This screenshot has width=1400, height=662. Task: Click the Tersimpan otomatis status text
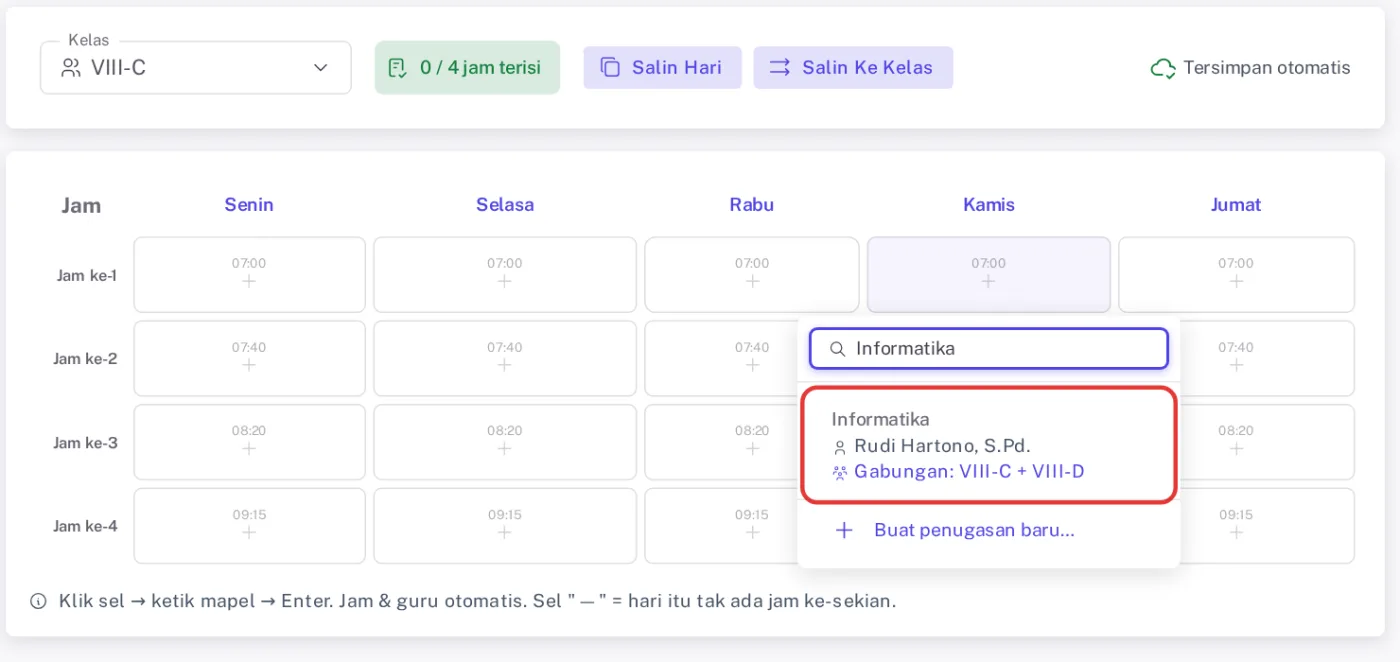point(1266,68)
